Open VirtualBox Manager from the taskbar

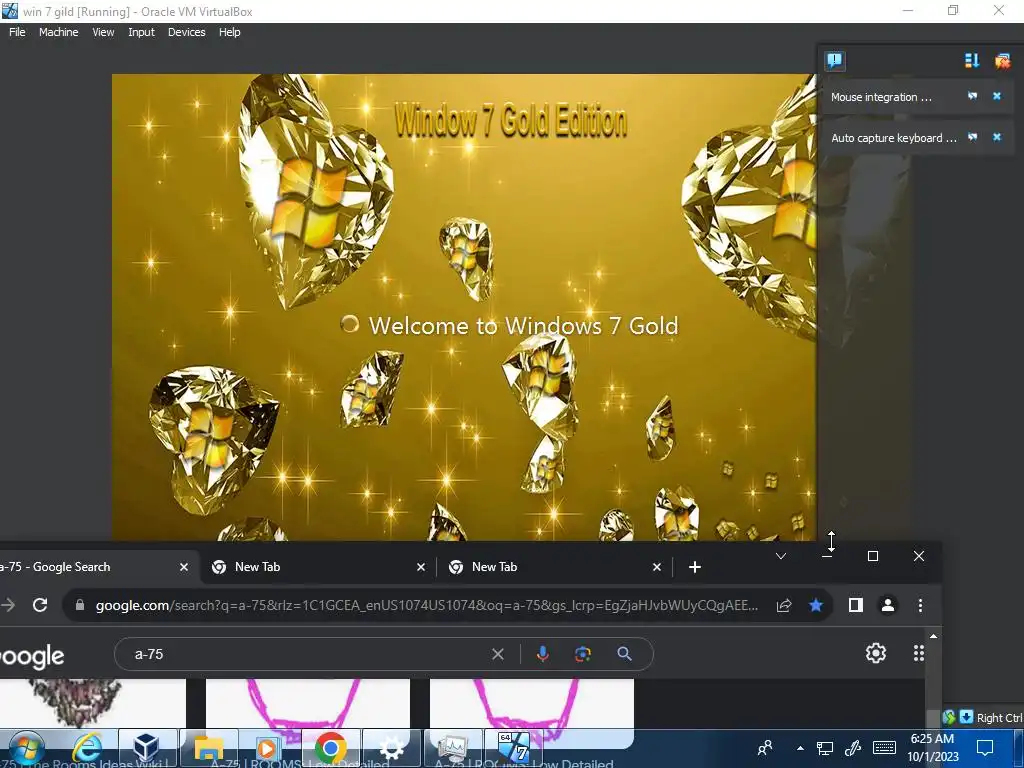pos(146,748)
